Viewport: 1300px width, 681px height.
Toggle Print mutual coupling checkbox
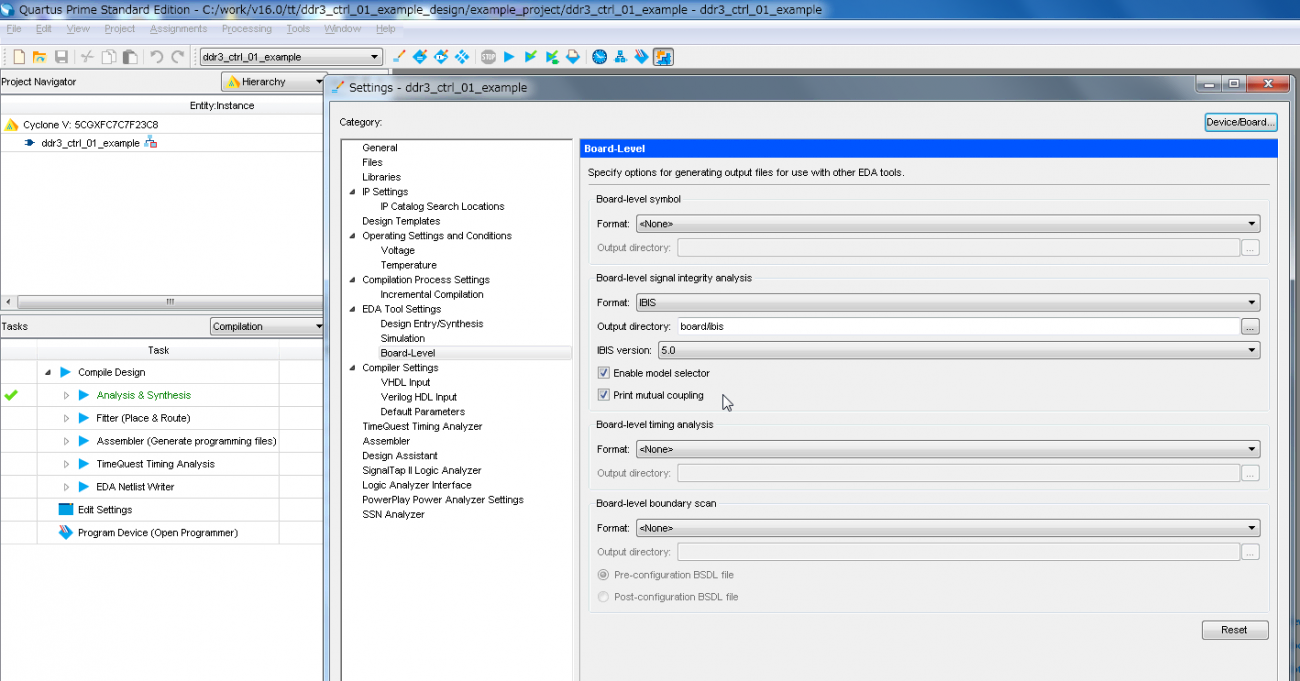point(604,395)
